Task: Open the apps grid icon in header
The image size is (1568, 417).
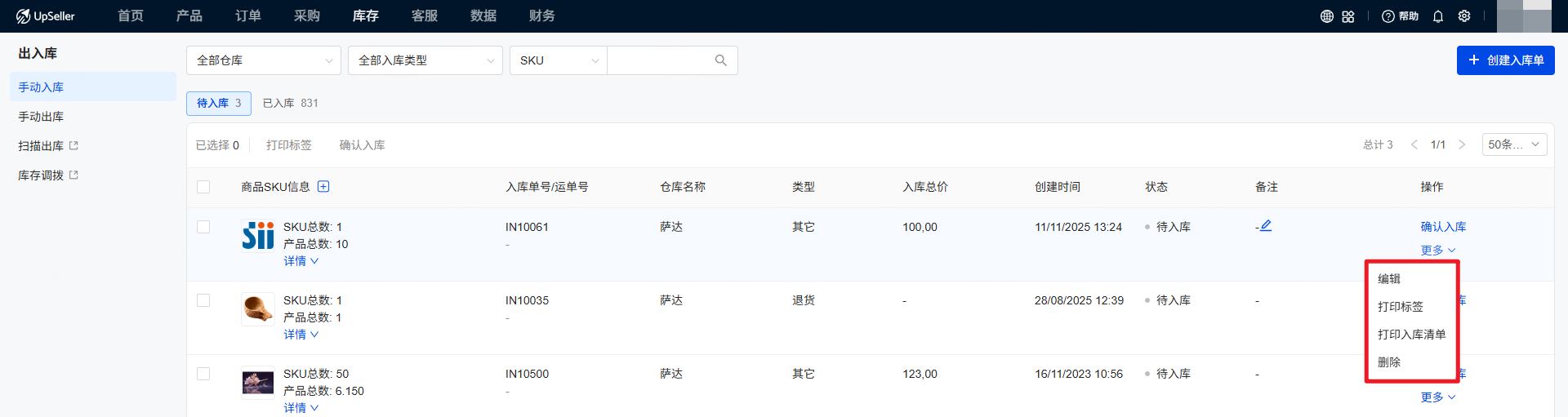Action: pyautogui.click(x=1348, y=16)
